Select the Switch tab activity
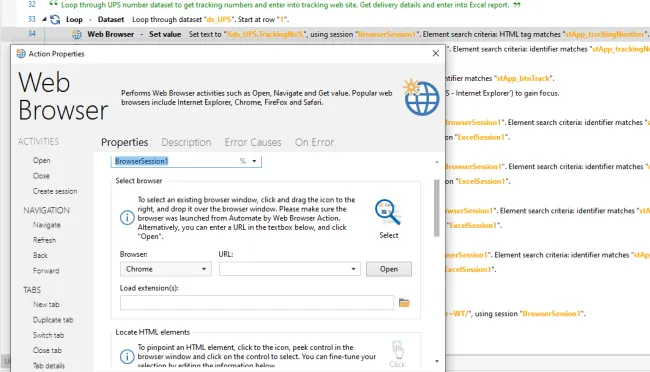The height and width of the screenshot is (372, 650). [x=48, y=335]
